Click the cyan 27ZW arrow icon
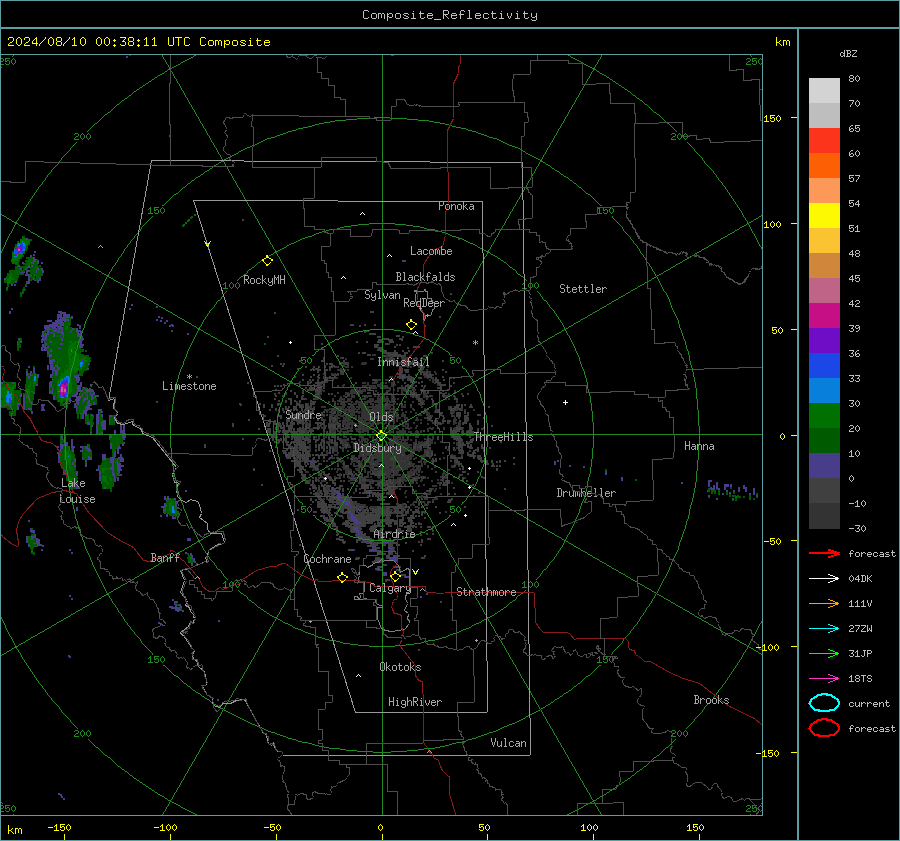 (824, 629)
